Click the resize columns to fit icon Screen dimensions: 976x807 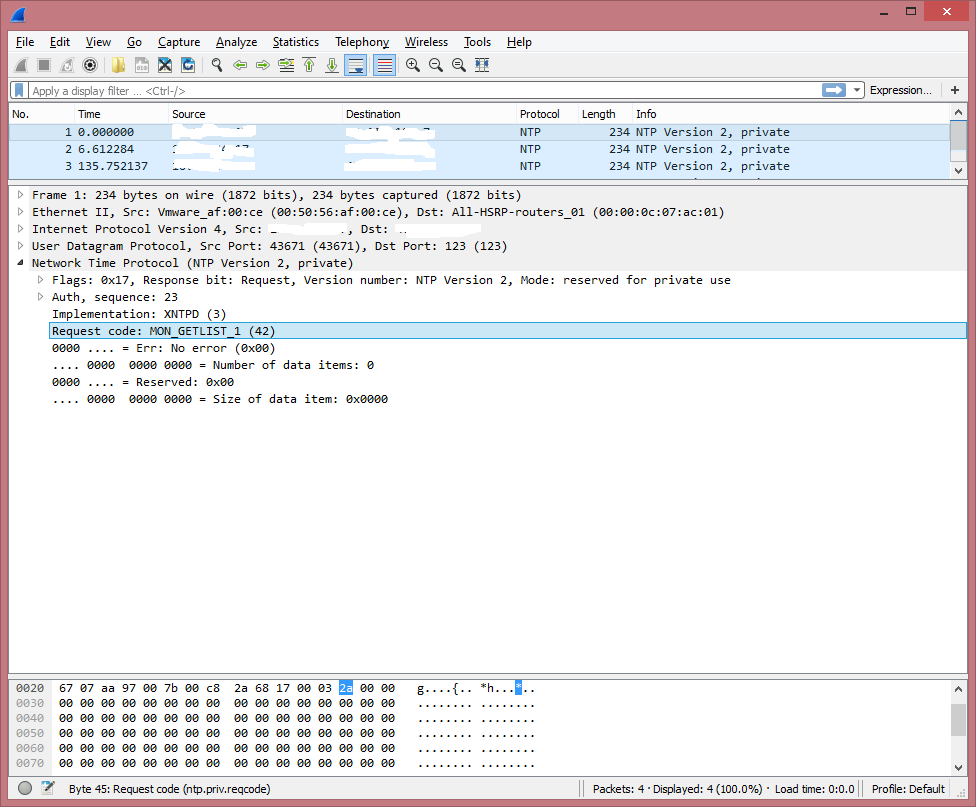coord(482,65)
